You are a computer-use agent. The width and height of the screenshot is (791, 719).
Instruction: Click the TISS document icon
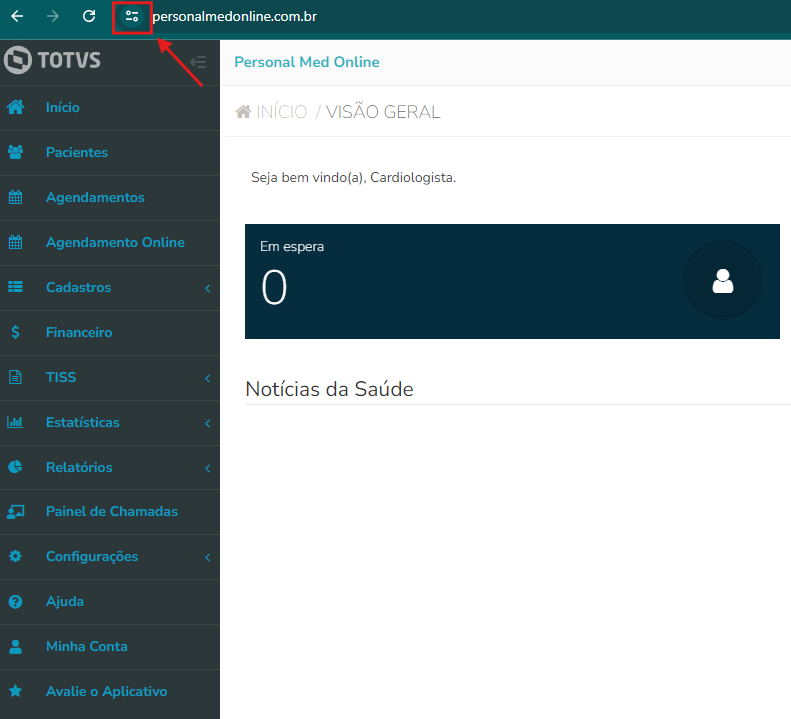tap(15, 377)
